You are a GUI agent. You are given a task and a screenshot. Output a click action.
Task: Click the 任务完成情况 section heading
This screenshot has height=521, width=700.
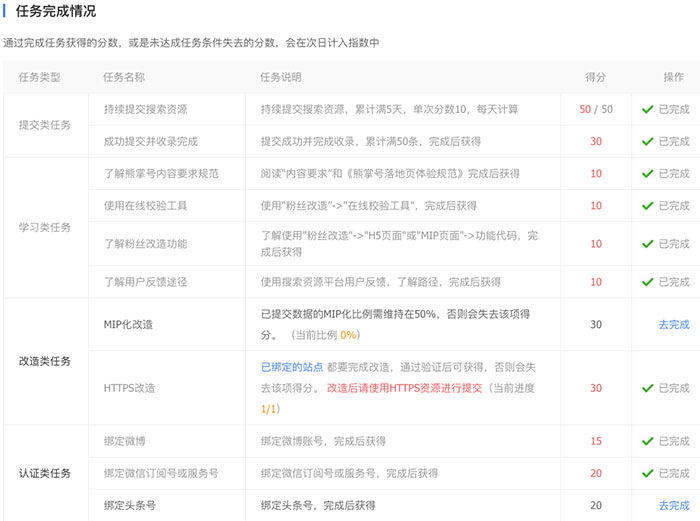tap(56, 12)
